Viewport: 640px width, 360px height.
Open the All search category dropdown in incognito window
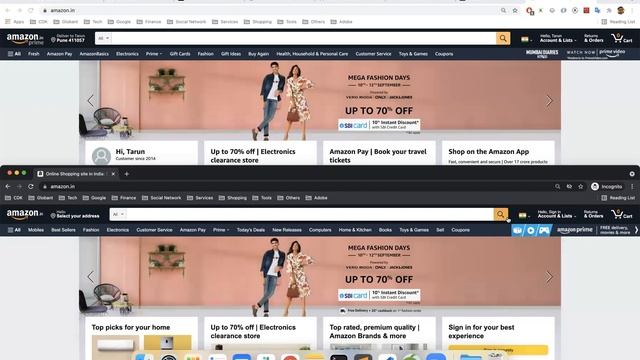coord(118,214)
